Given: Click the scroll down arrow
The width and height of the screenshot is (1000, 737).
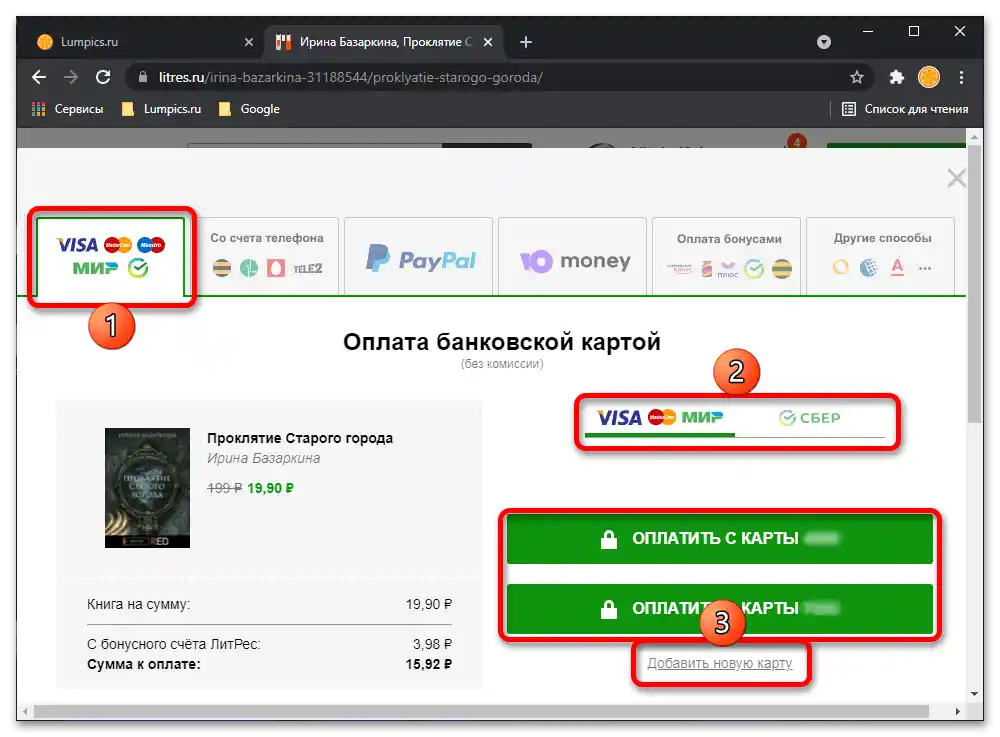Looking at the screenshot, I should pos(974,694).
